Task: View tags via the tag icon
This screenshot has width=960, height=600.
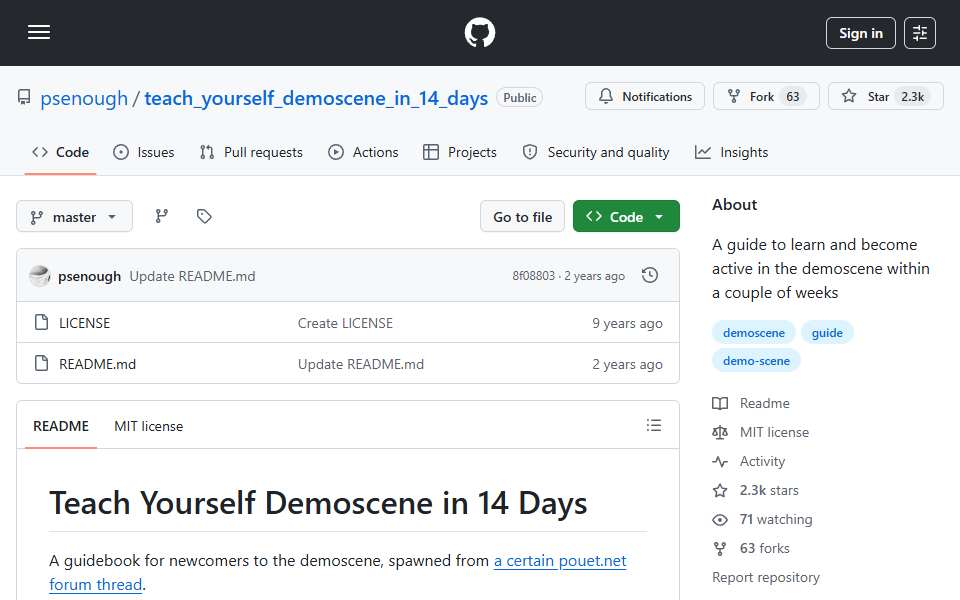Action: point(204,216)
